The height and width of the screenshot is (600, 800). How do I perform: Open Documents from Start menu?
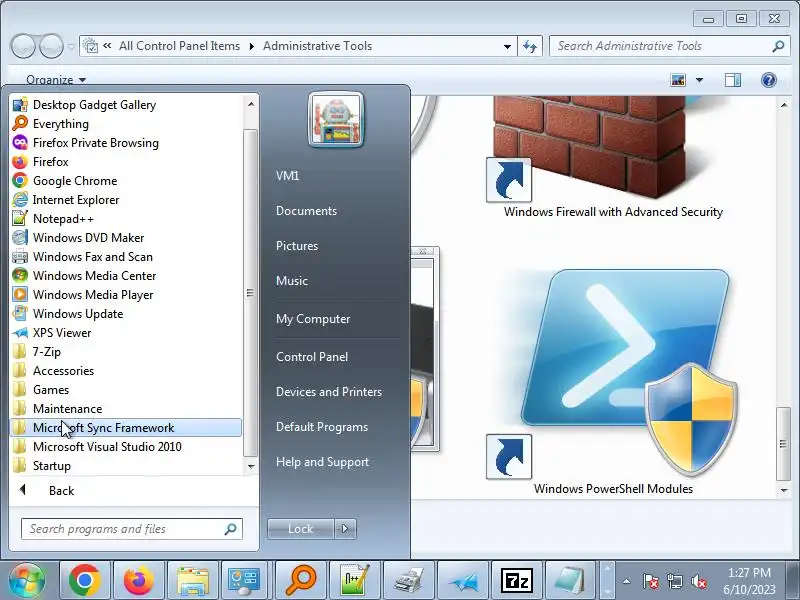point(306,211)
